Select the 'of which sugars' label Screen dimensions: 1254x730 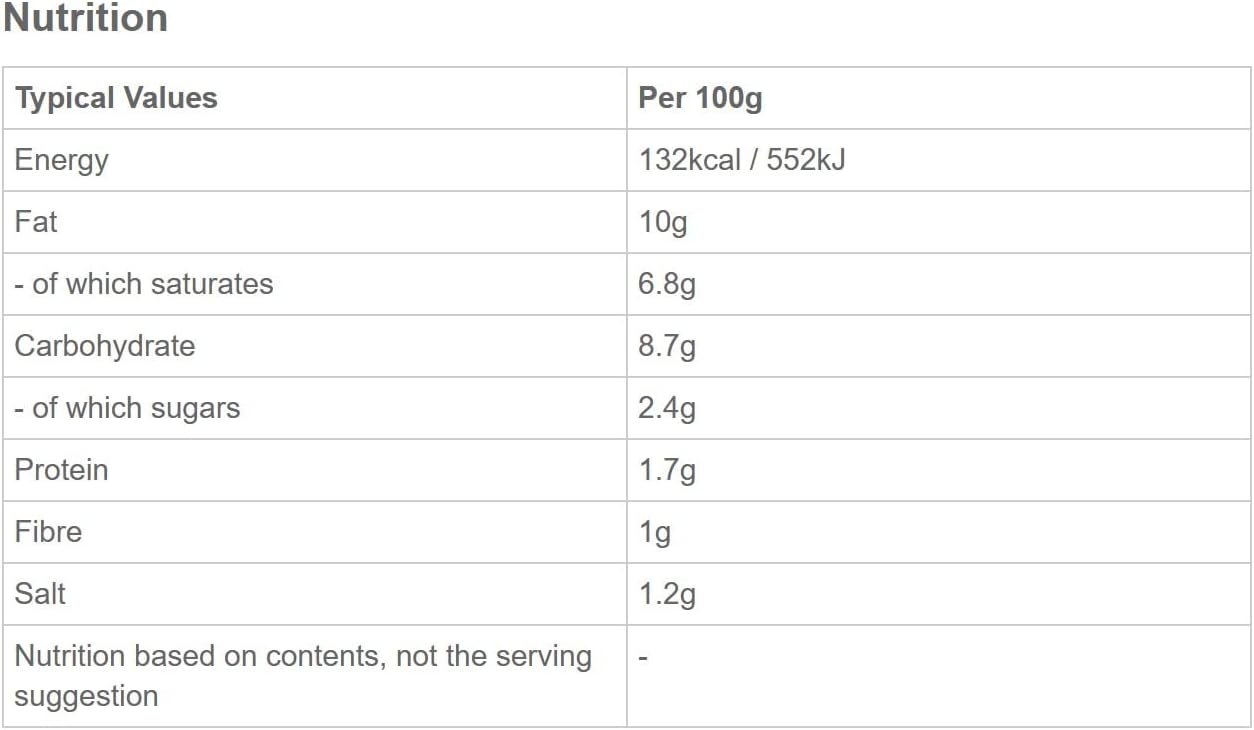click(x=127, y=409)
